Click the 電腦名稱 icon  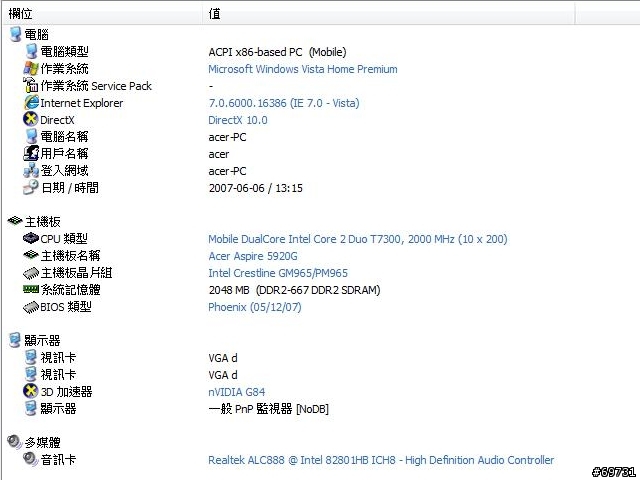coord(31,136)
